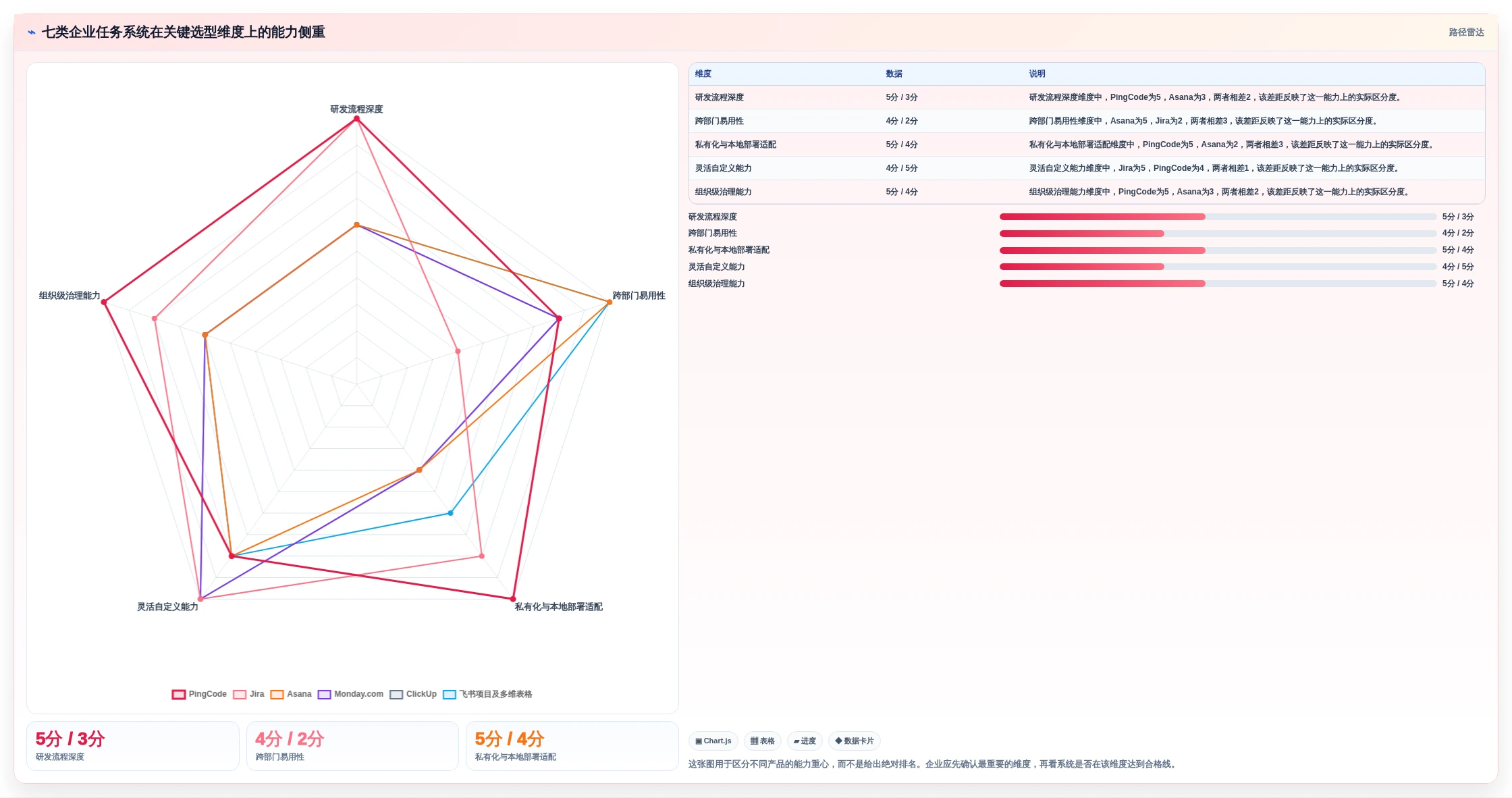Click the 表格 tag
The height and width of the screenshot is (798, 1512).
[x=763, y=741]
